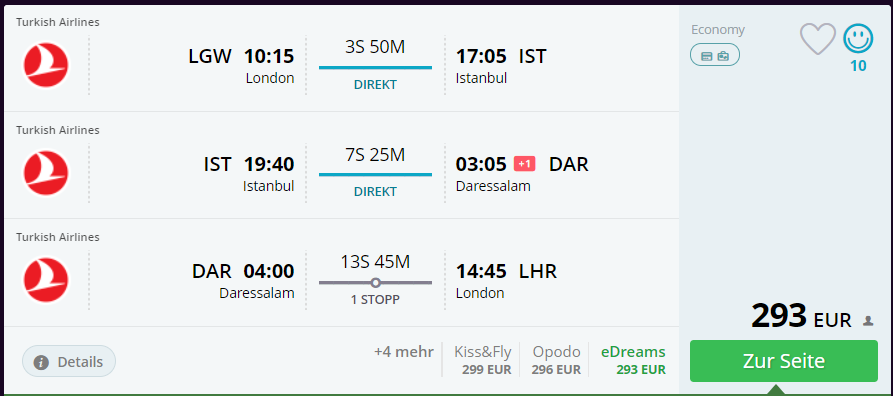893x398 pixels.
Task: Select the Kiss&Fly 299 EUR offer
Action: 483,360
